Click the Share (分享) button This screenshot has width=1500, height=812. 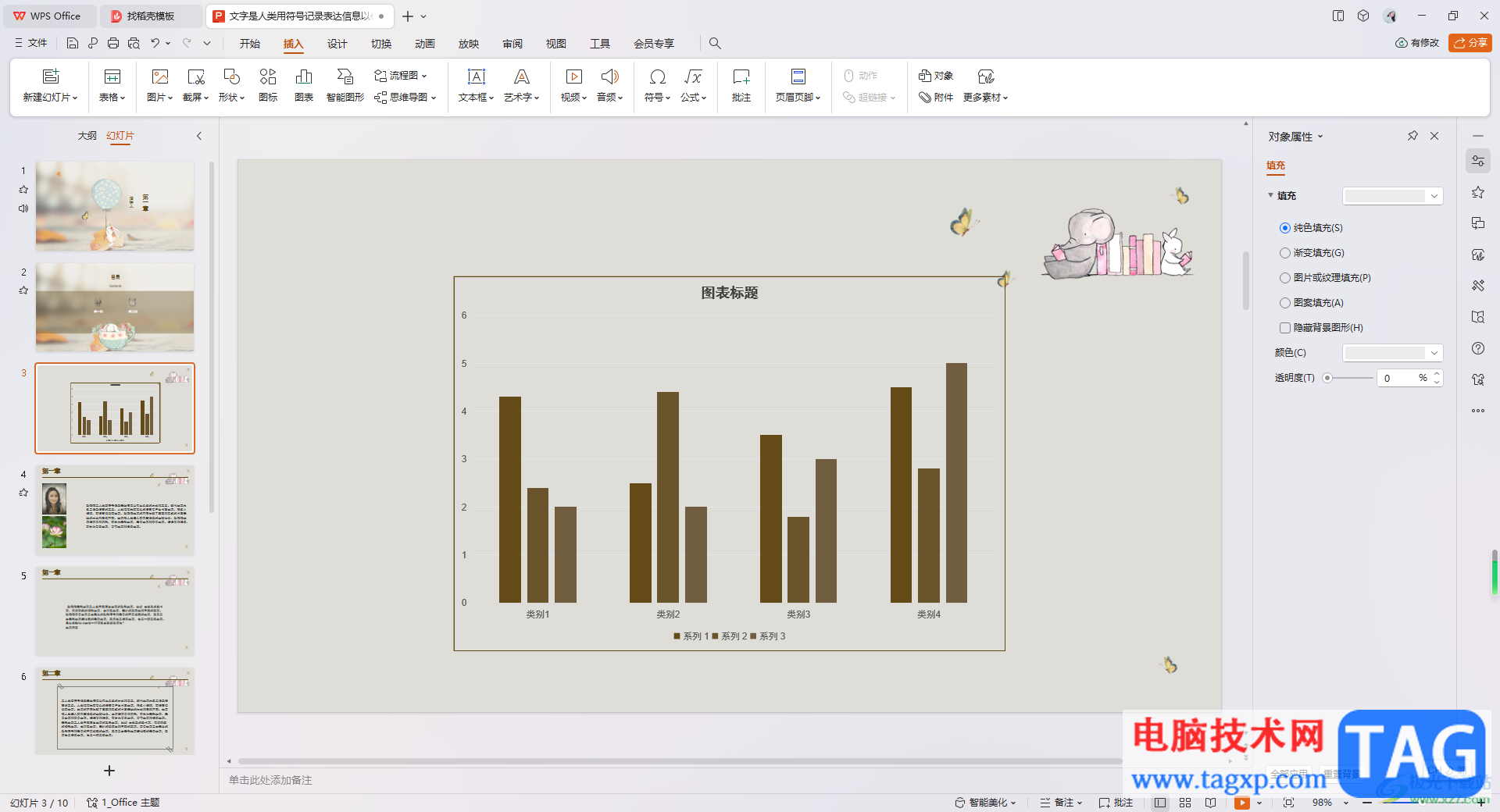point(1470,43)
